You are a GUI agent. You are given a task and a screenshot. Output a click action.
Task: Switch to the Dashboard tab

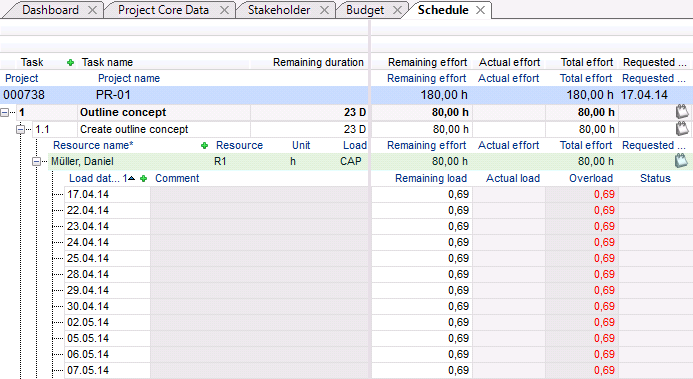[50, 10]
